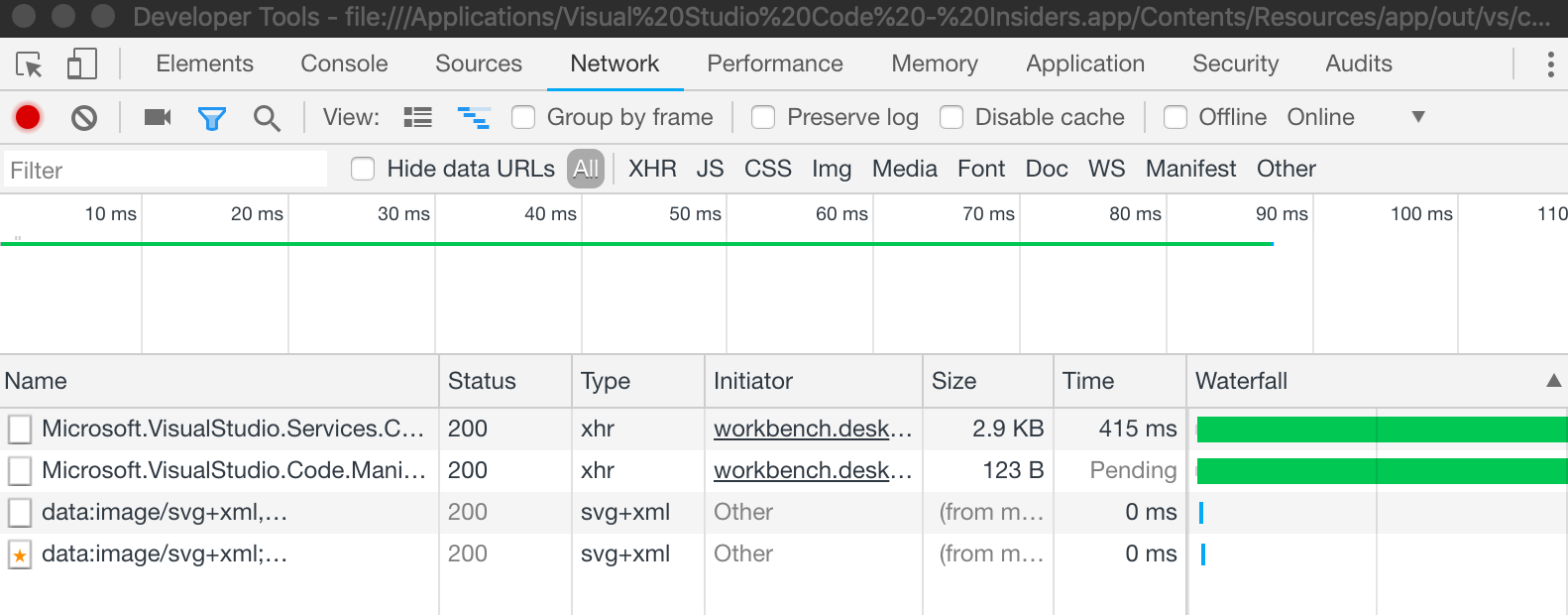Enable Group by frame checkbox

pos(524,118)
